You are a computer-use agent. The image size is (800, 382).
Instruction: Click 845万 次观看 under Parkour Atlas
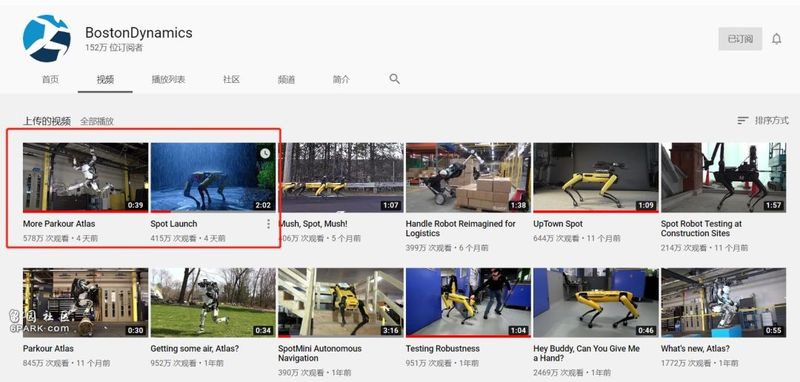click(x=46, y=363)
